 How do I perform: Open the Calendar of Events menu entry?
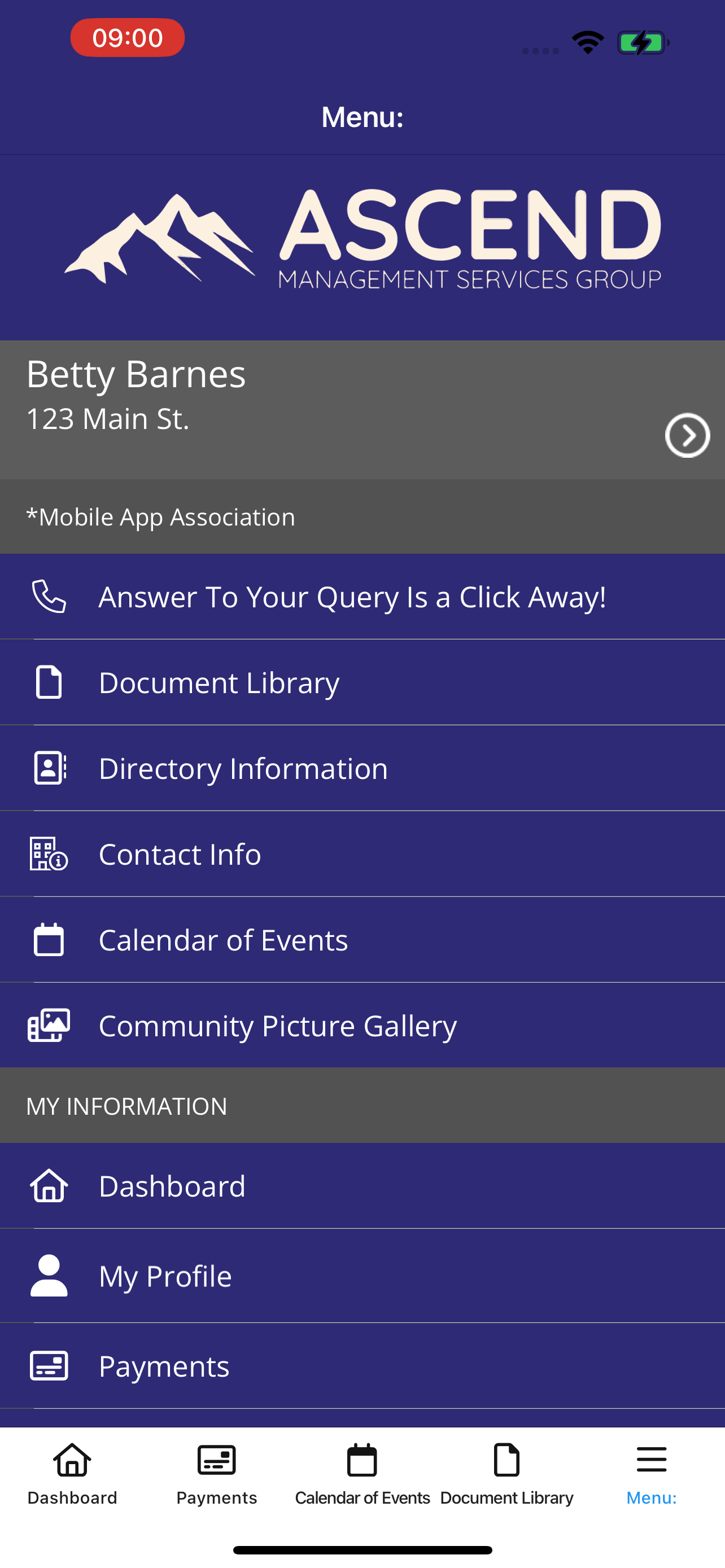click(x=362, y=940)
